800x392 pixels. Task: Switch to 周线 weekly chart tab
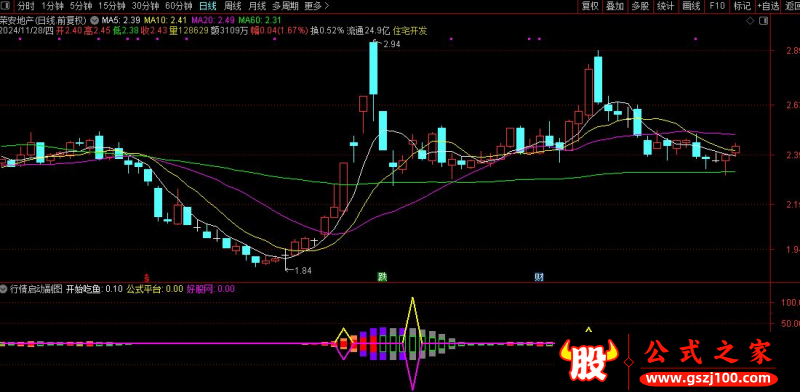232,6
